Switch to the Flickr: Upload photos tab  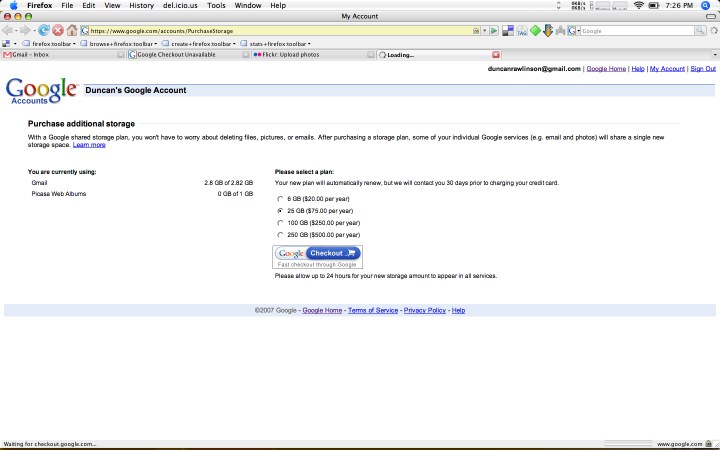point(314,55)
